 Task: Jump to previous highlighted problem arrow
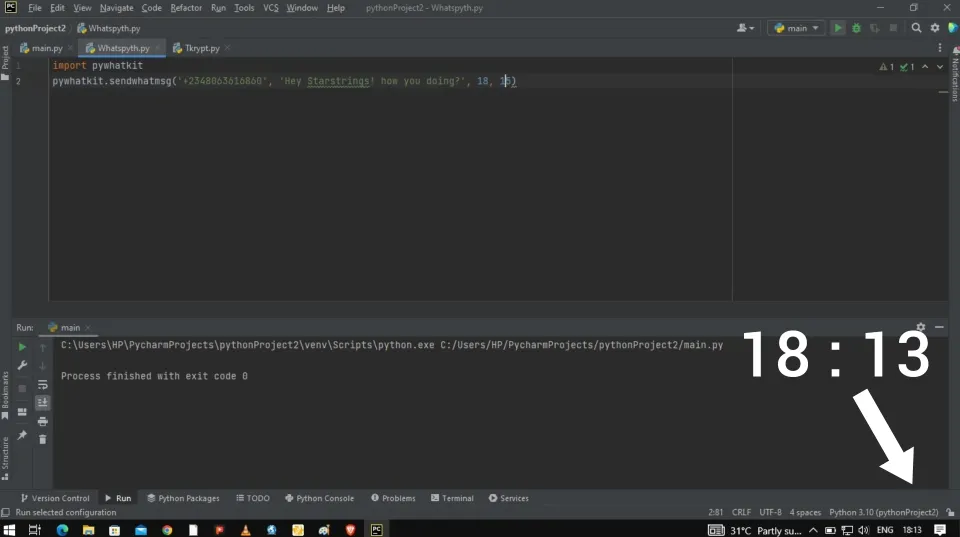point(925,67)
